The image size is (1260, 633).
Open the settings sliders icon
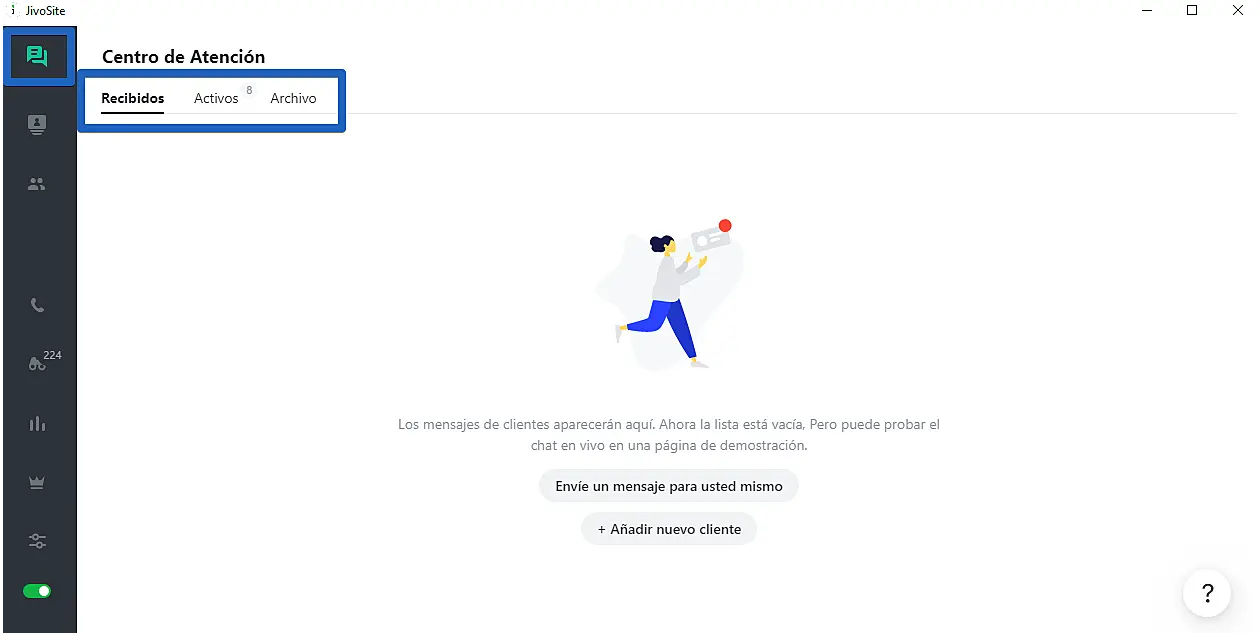pos(38,541)
